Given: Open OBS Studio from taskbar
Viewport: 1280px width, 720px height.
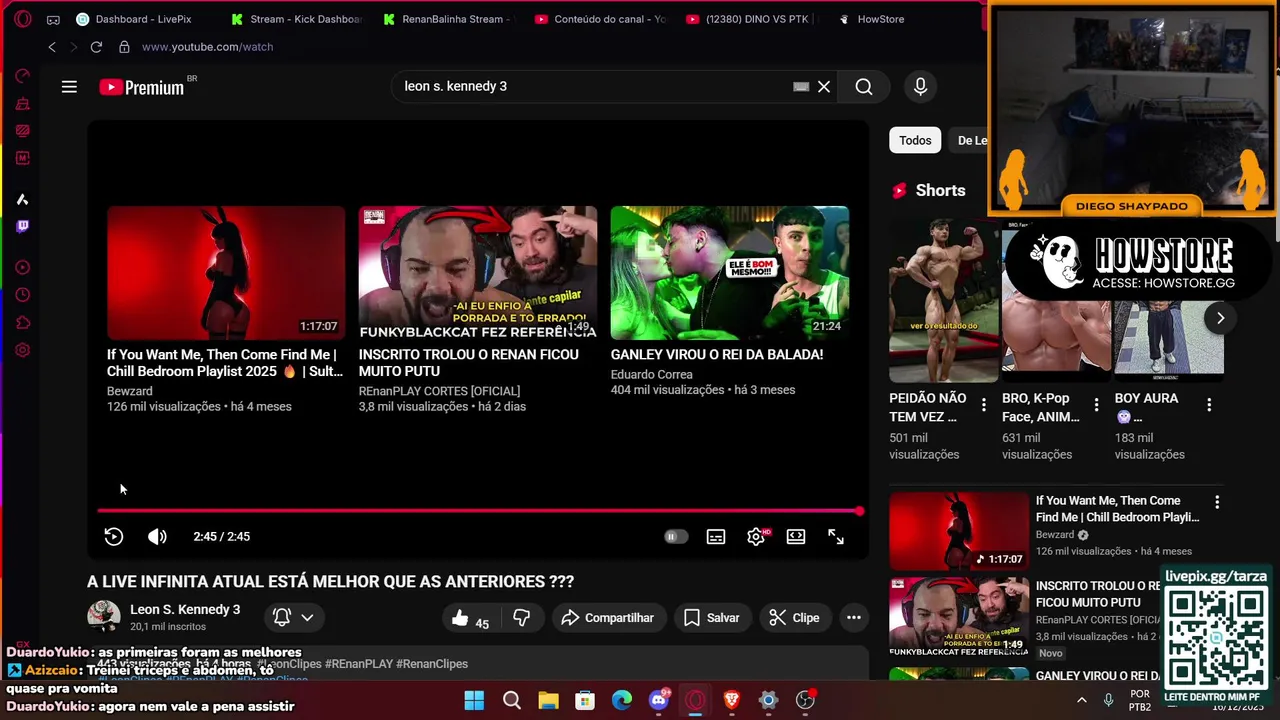Looking at the screenshot, I should 805,700.
